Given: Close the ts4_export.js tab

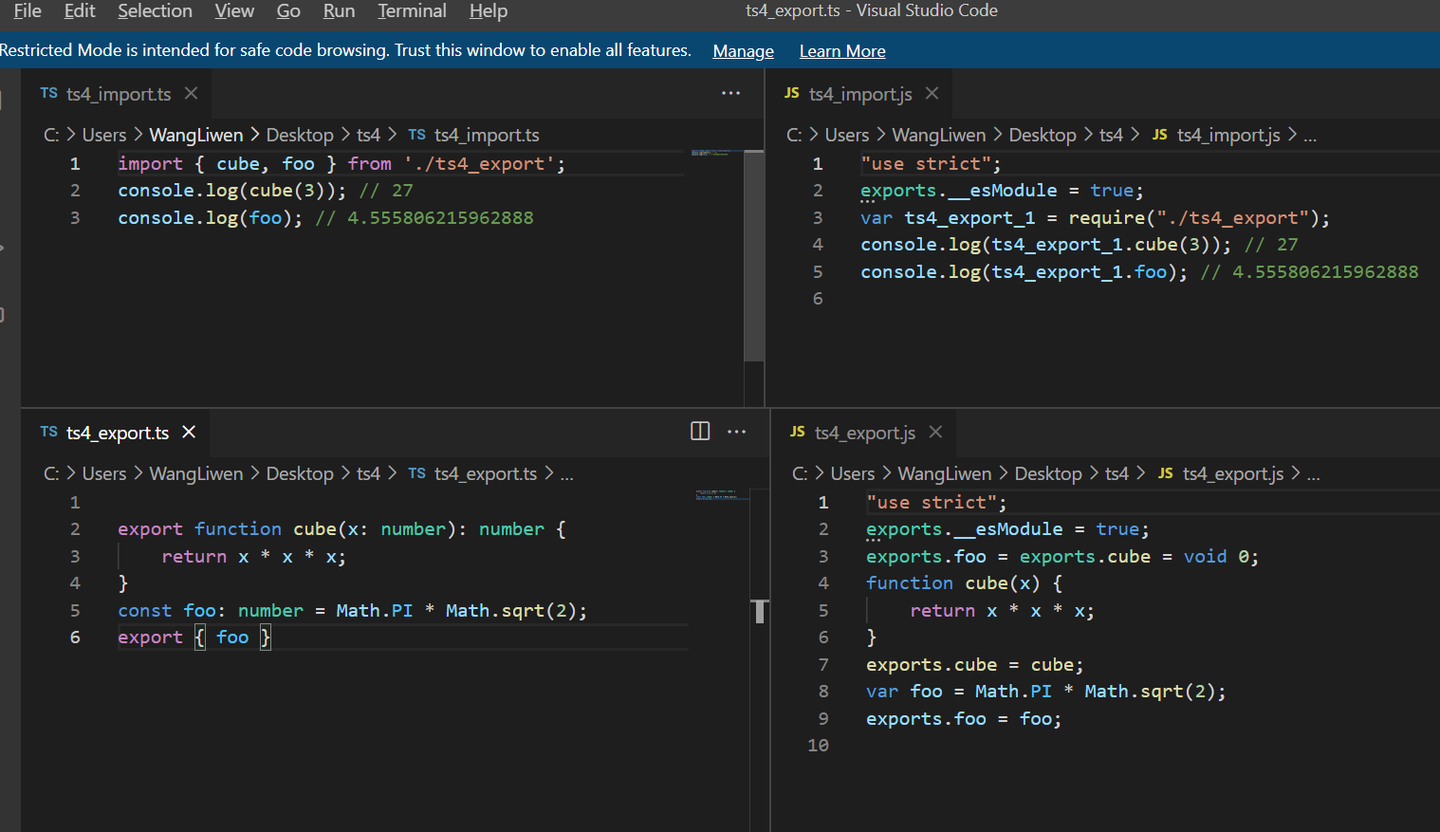Looking at the screenshot, I should click(936, 432).
